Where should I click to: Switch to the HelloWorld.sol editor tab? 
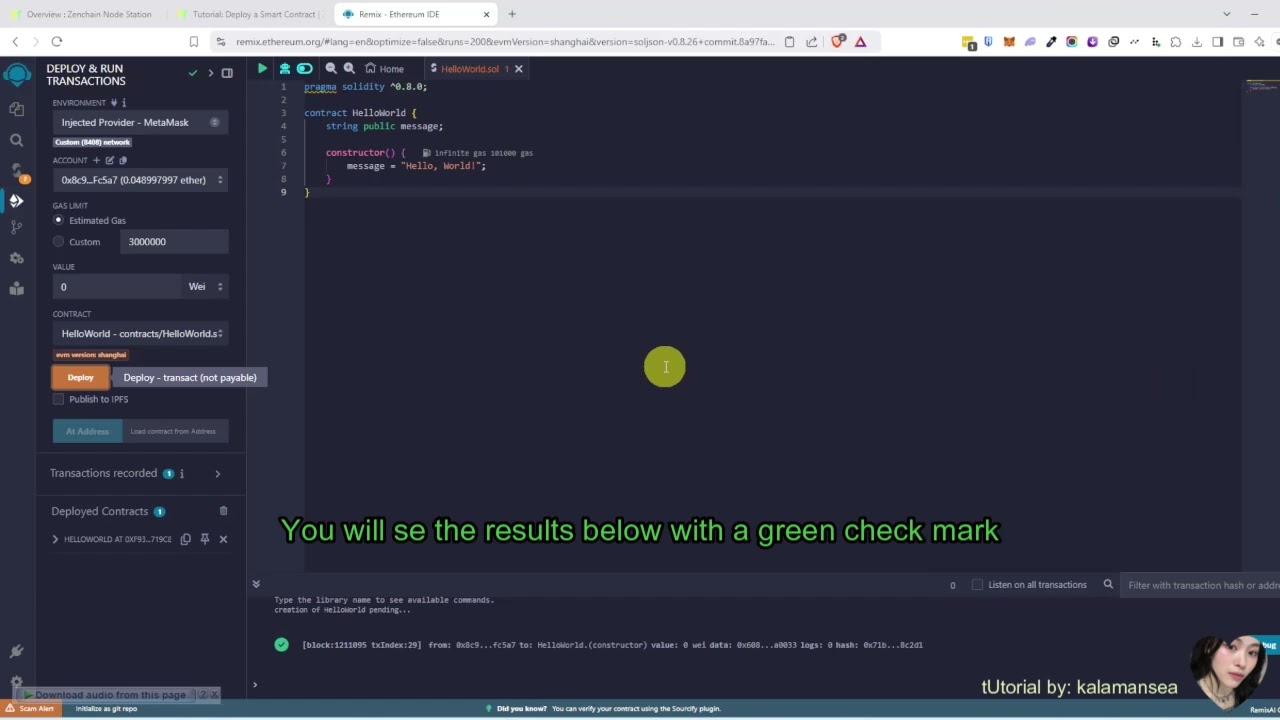coord(470,69)
